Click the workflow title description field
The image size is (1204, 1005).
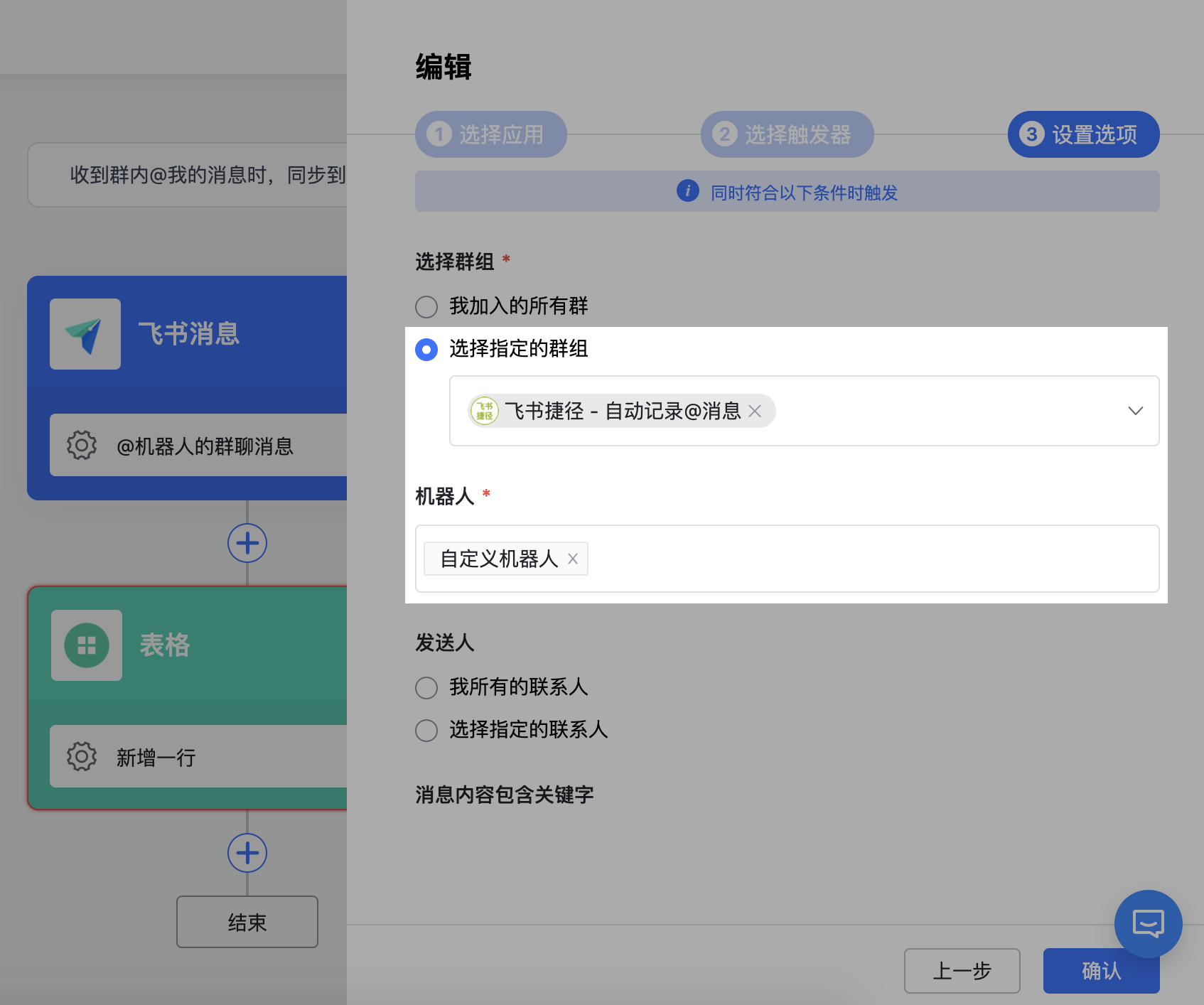(188, 175)
